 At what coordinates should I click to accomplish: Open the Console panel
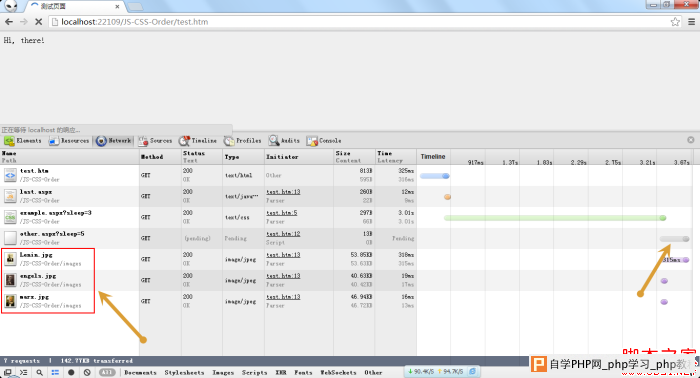324,141
